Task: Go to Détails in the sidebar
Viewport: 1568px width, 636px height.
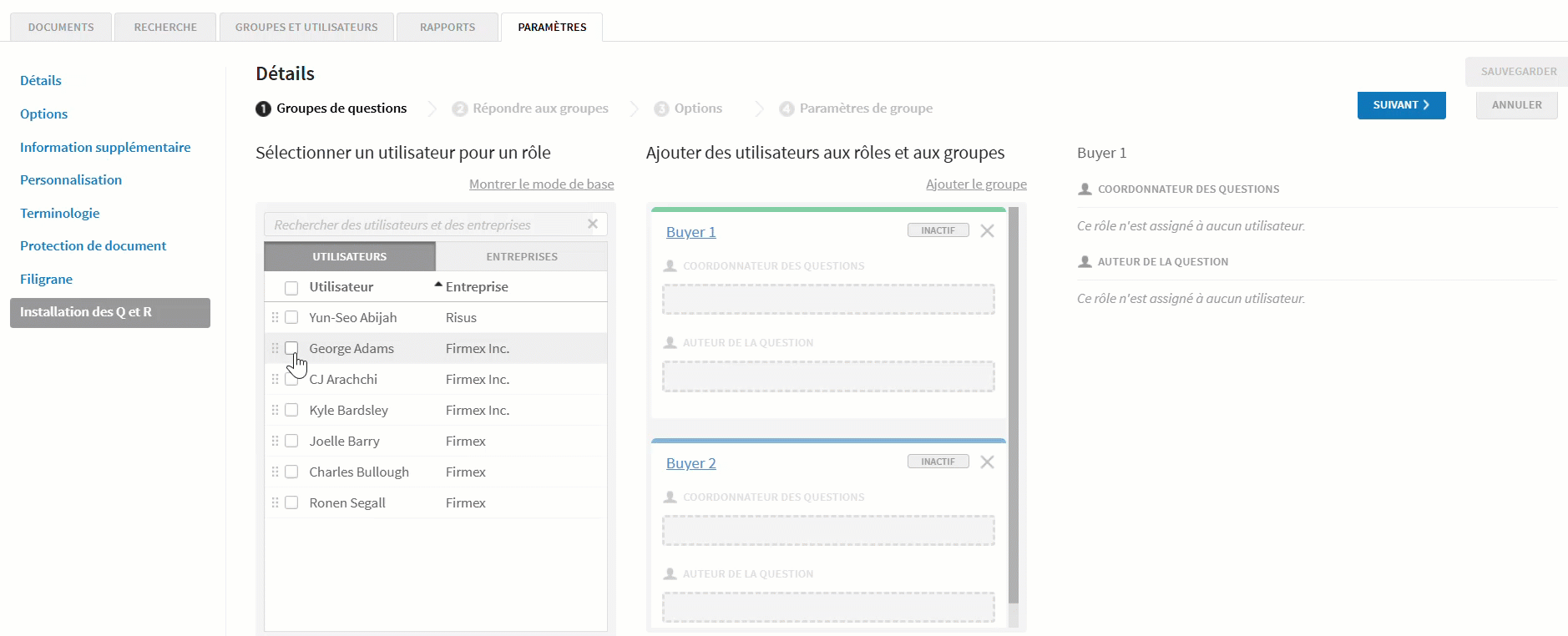Action: point(41,80)
